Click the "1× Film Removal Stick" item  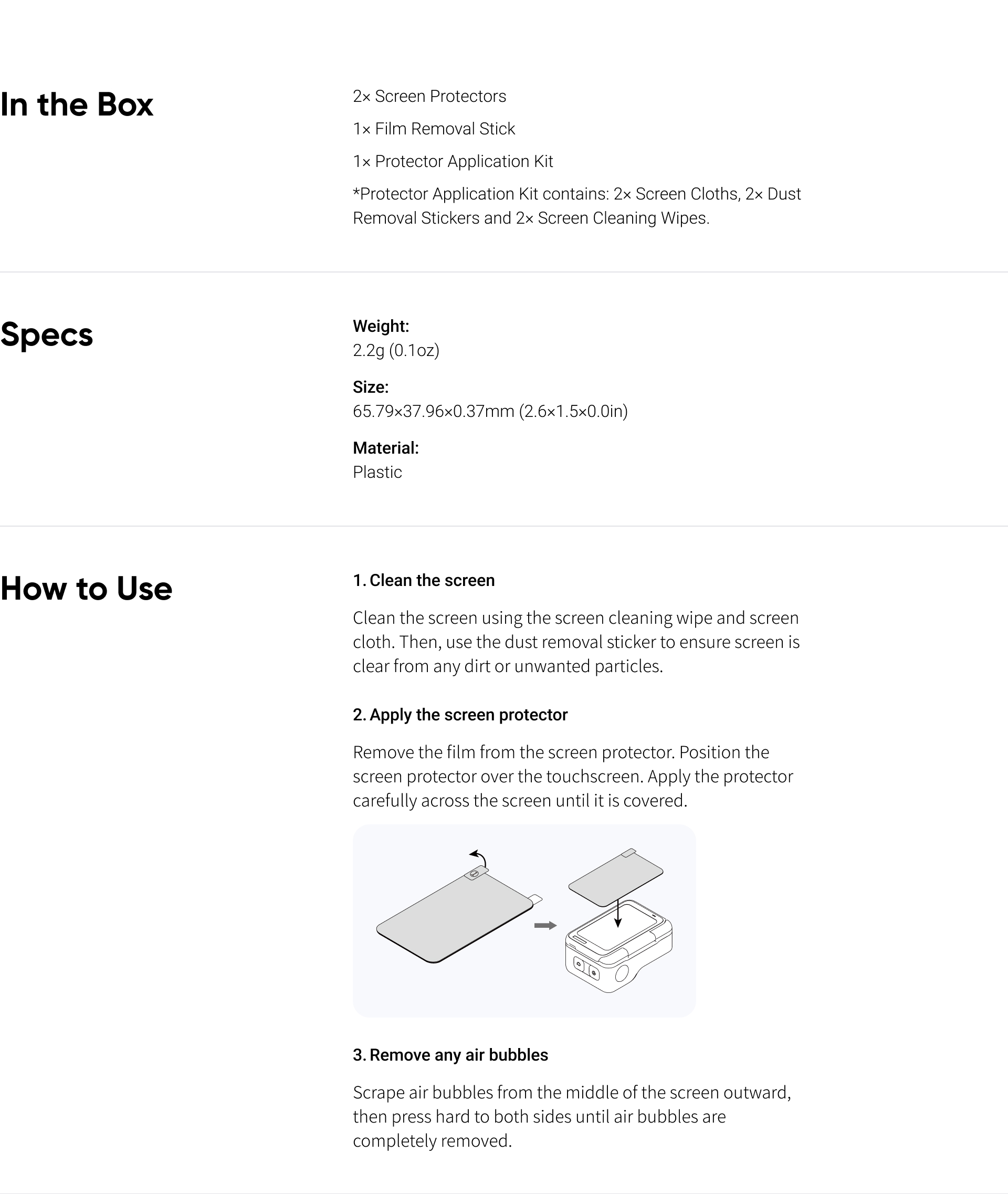click(x=434, y=129)
